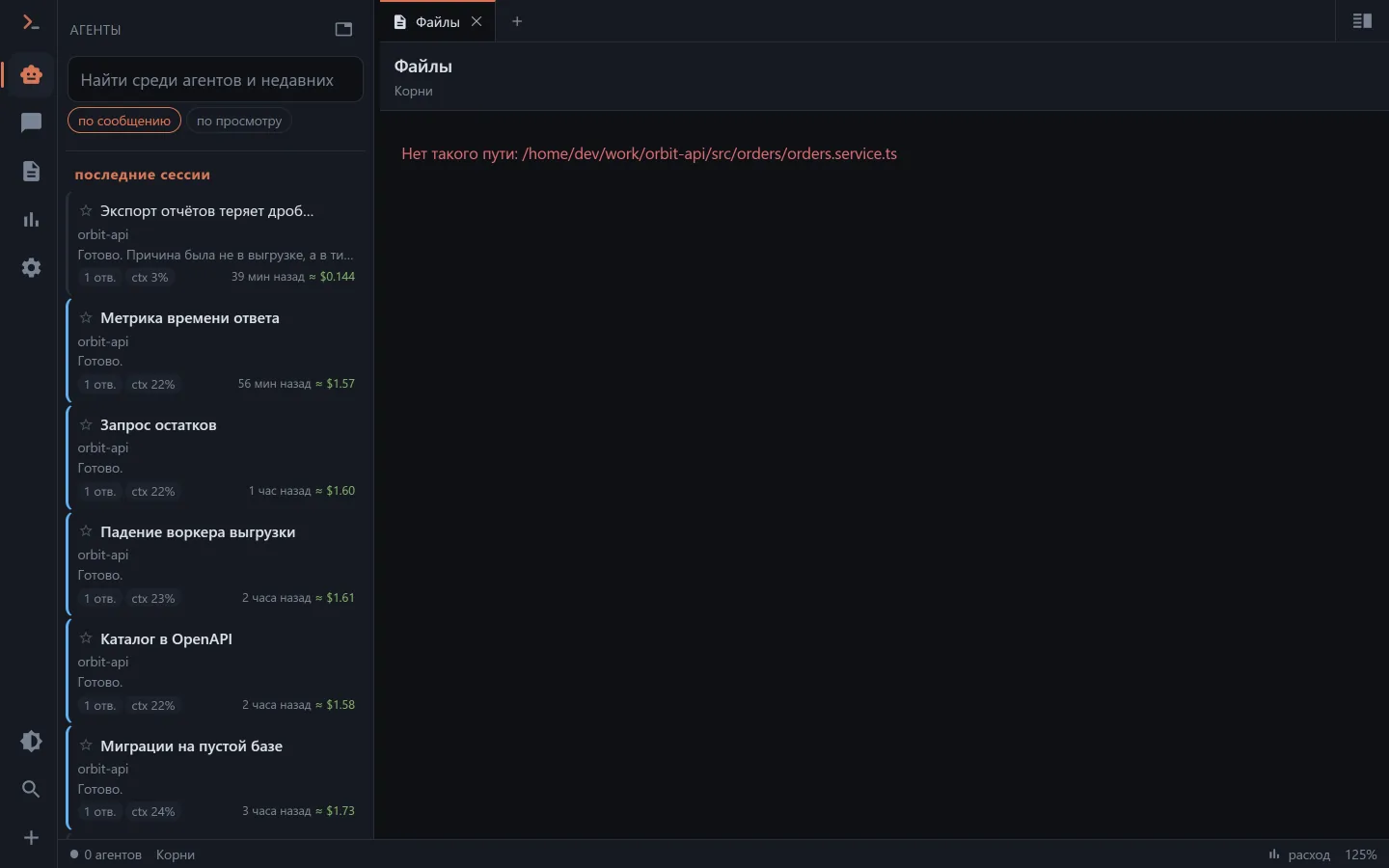The height and width of the screenshot is (868, 1389).
Task: Click the Нет такого пути error message
Action: pos(649,153)
